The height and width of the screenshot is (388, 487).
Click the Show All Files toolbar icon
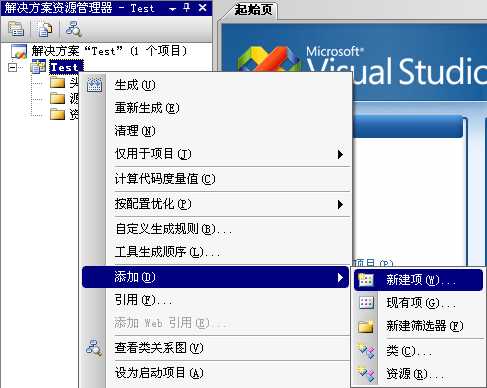pyautogui.click(x=45, y=29)
